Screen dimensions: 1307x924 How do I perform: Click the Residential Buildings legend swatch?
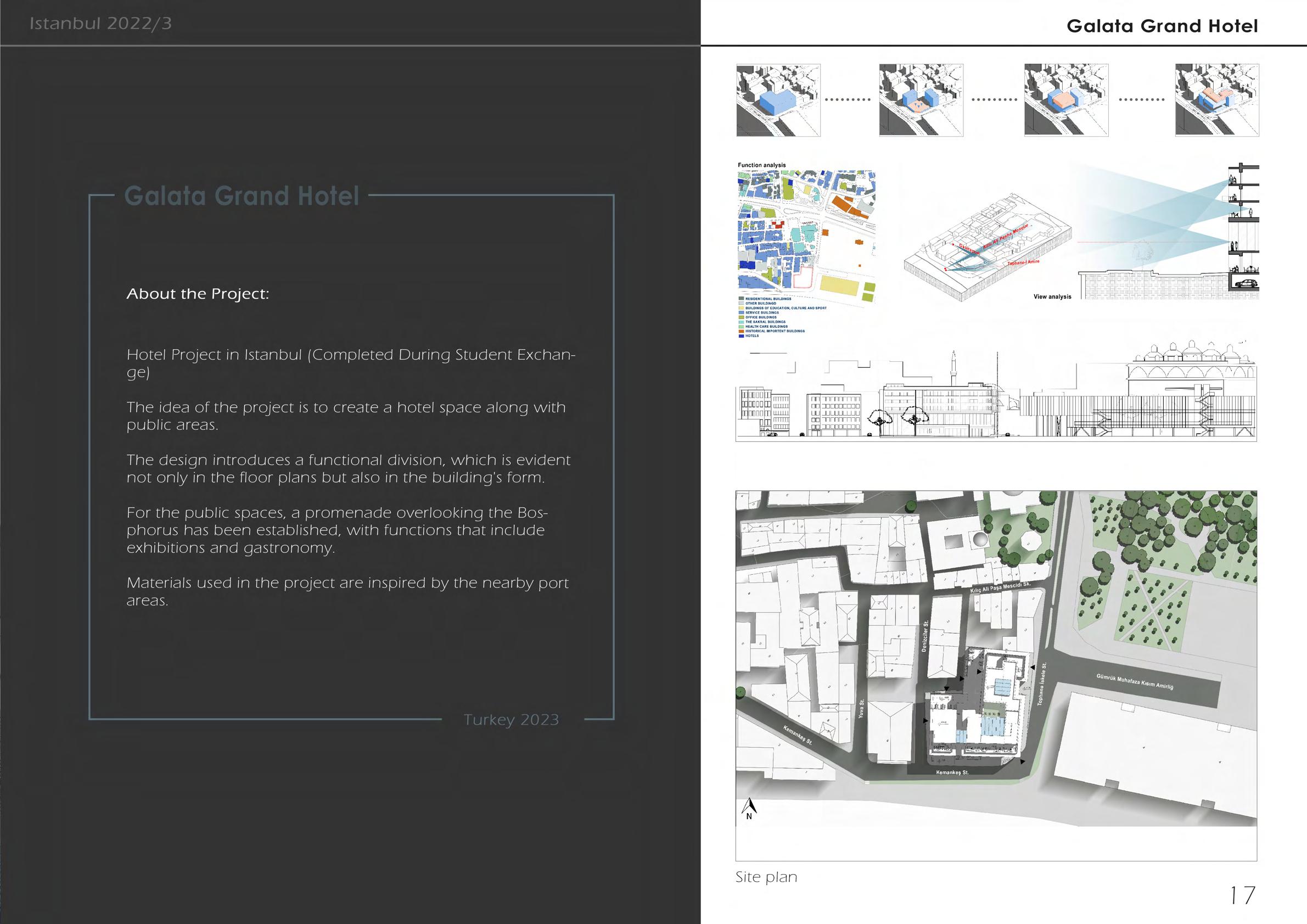tap(741, 298)
